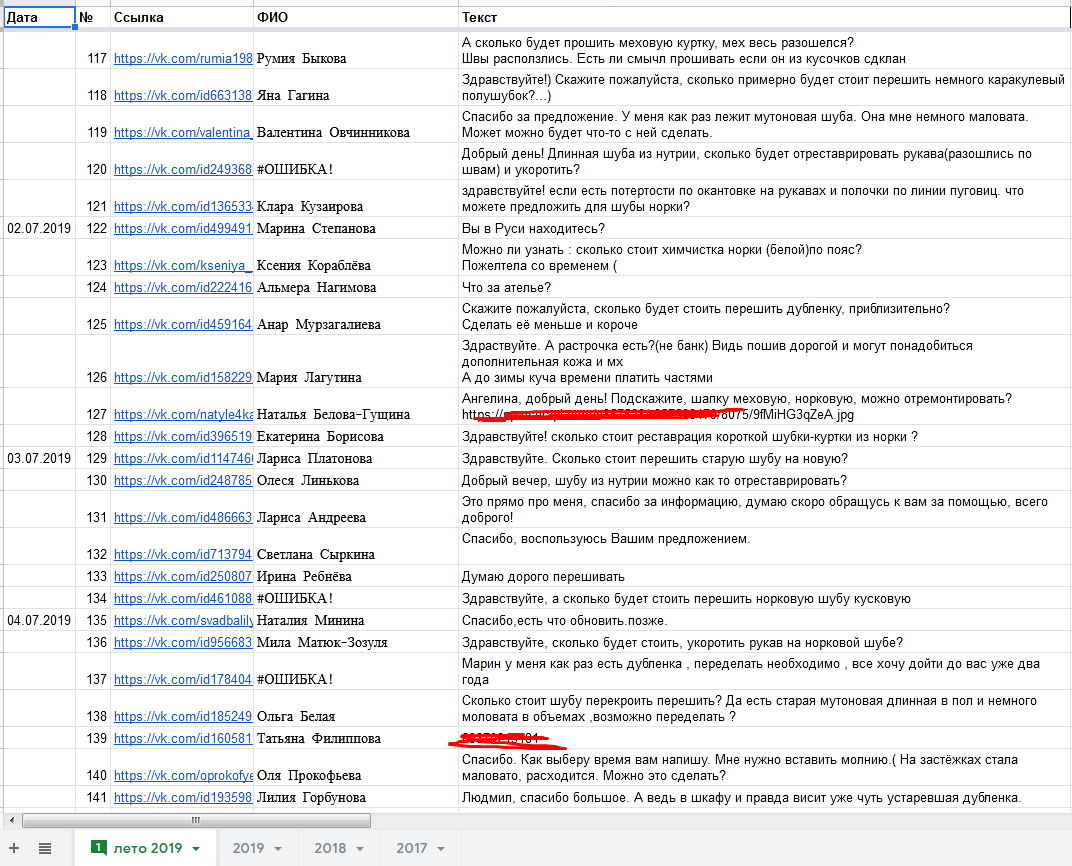The height and width of the screenshot is (866, 1072).
Task: Select name cell Румия Быкова
Action: (x=356, y=51)
